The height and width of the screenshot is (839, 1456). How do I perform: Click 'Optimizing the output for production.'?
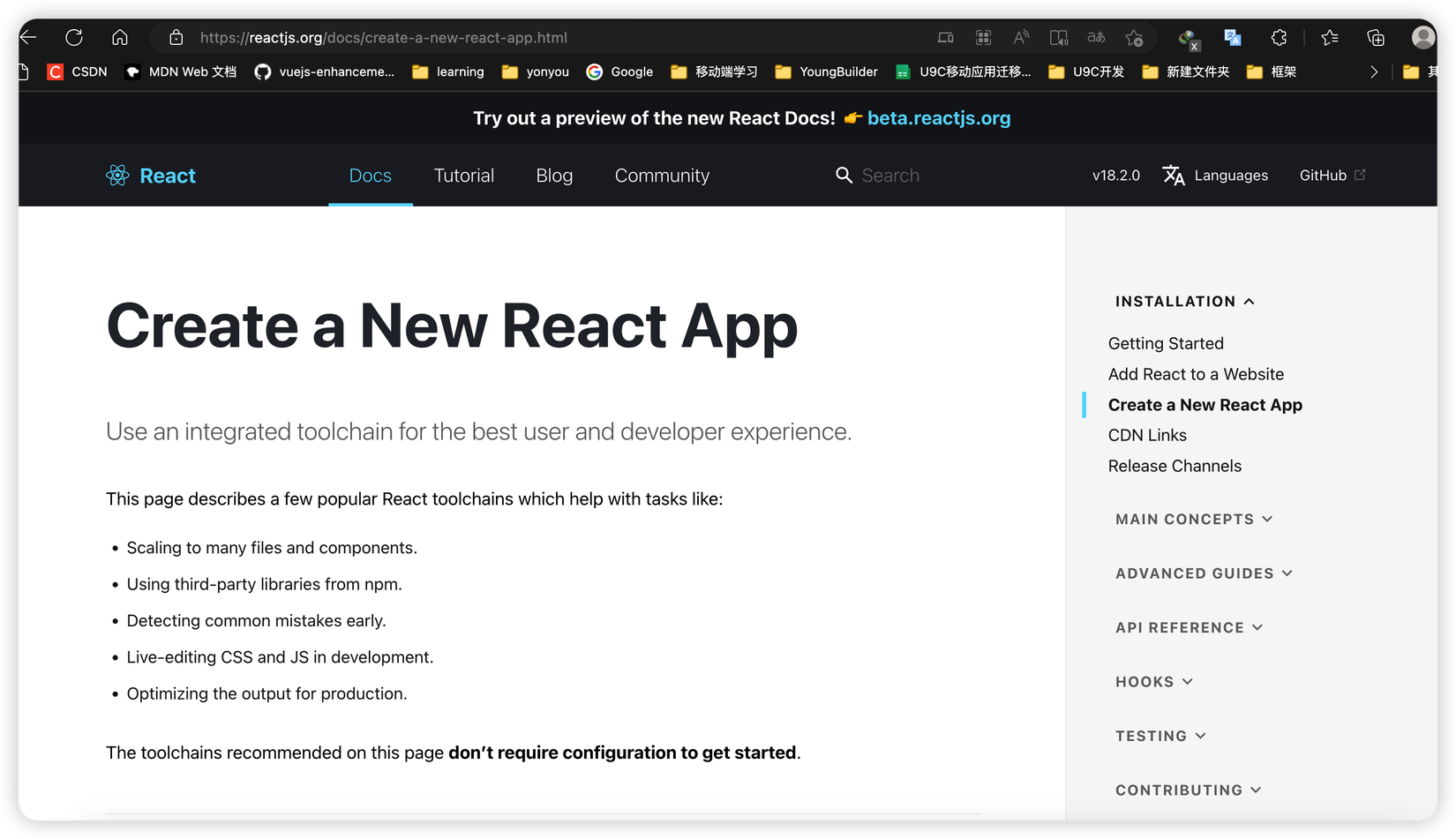[x=267, y=693]
